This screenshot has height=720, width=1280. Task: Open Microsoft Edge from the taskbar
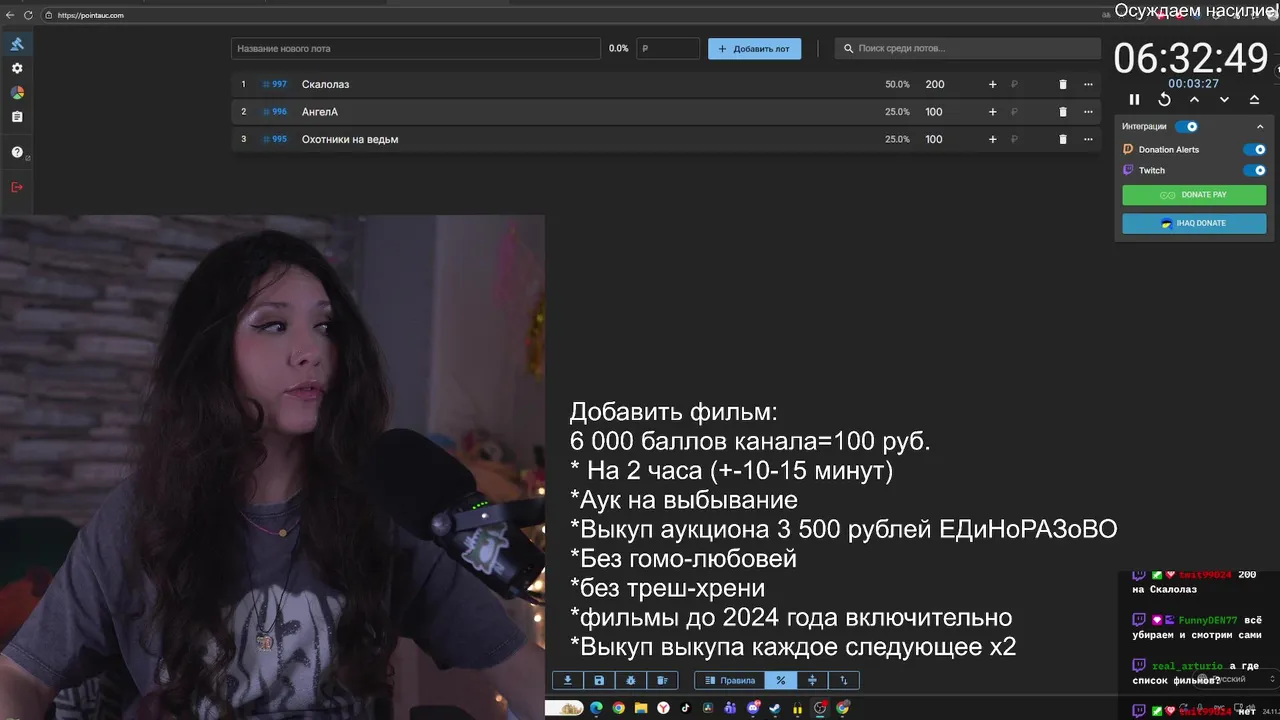[x=596, y=708]
